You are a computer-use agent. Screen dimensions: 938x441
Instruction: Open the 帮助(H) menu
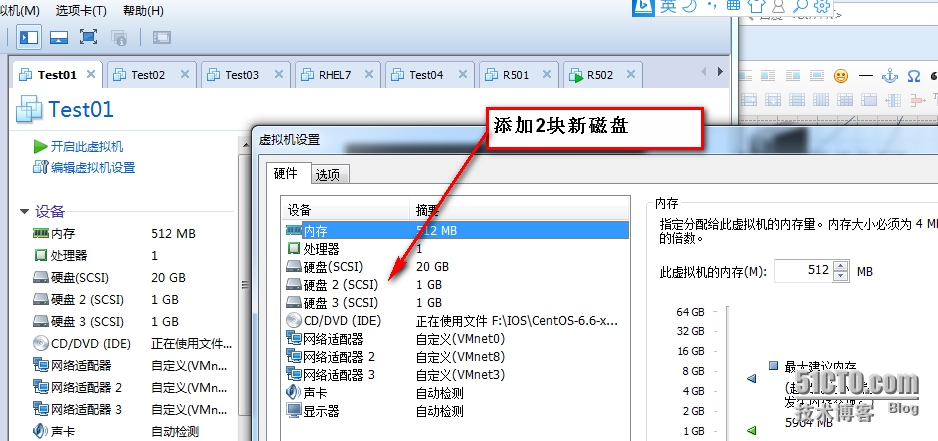click(x=144, y=11)
